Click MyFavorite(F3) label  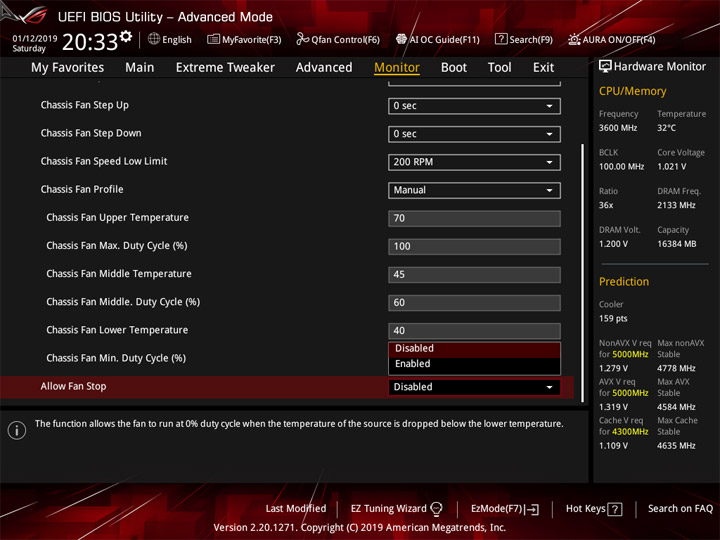252,40
